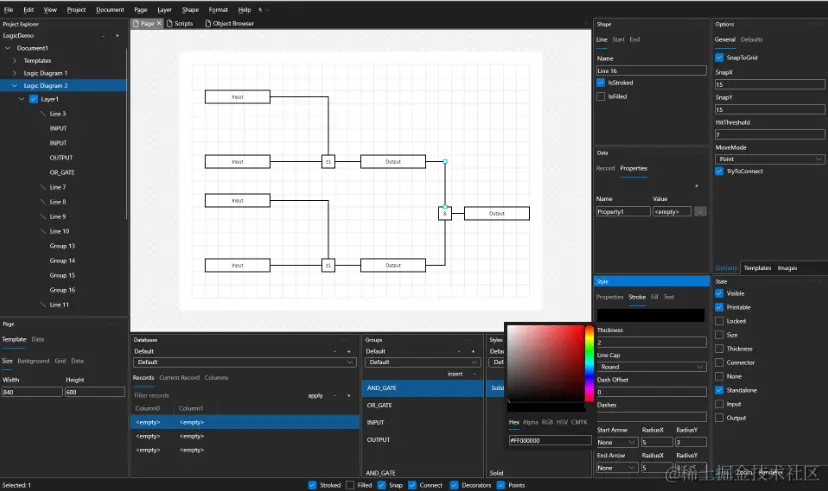Click the insert button in Groups panel
This screenshot has width=828, height=491.
point(455,374)
